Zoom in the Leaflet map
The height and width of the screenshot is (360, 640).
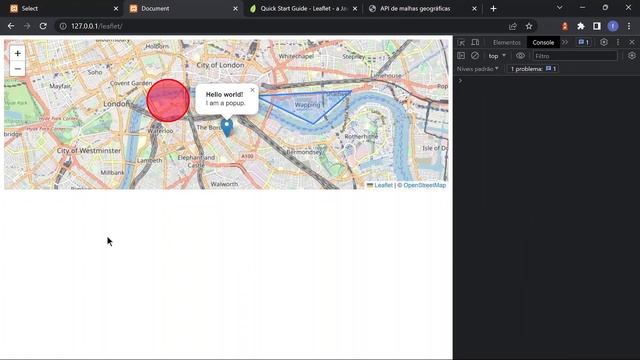[18, 53]
